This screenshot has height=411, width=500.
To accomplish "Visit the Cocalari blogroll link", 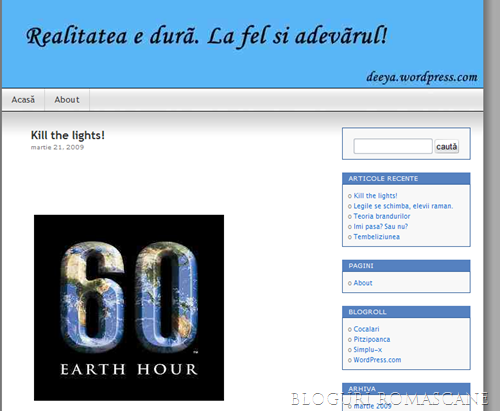I will point(366,329).
